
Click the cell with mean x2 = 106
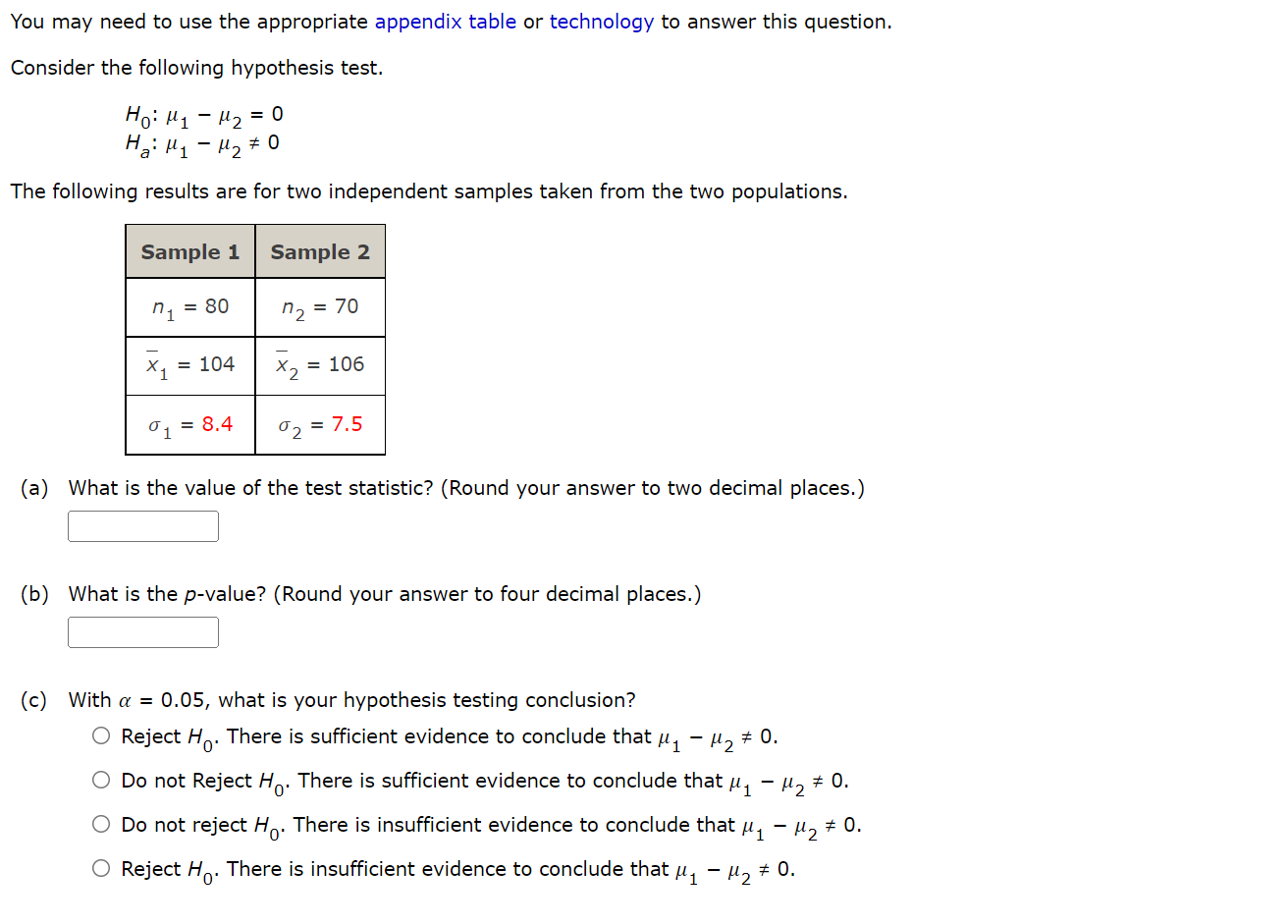pyautogui.click(x=320, y=365)
